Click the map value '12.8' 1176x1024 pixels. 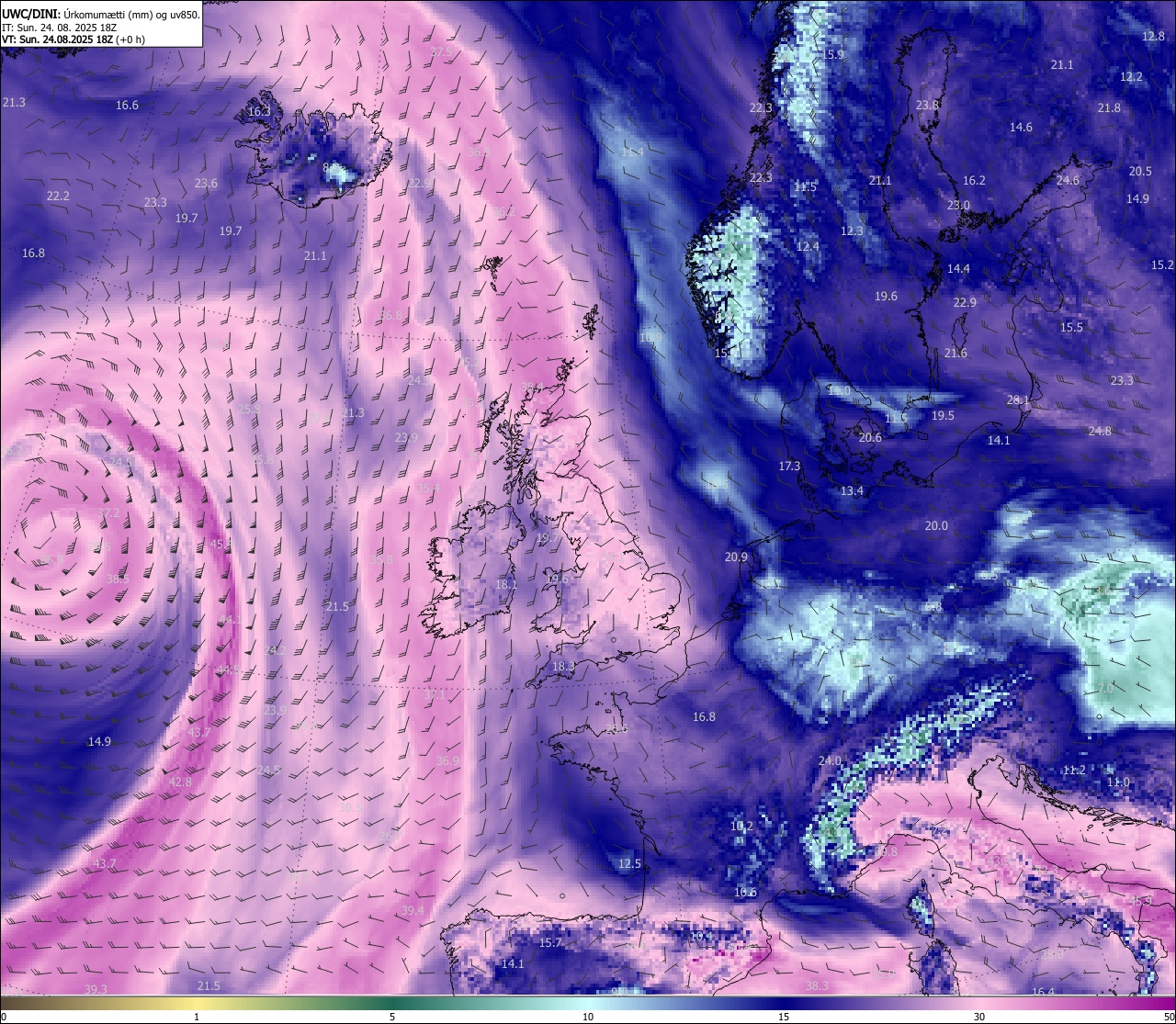1153,37
